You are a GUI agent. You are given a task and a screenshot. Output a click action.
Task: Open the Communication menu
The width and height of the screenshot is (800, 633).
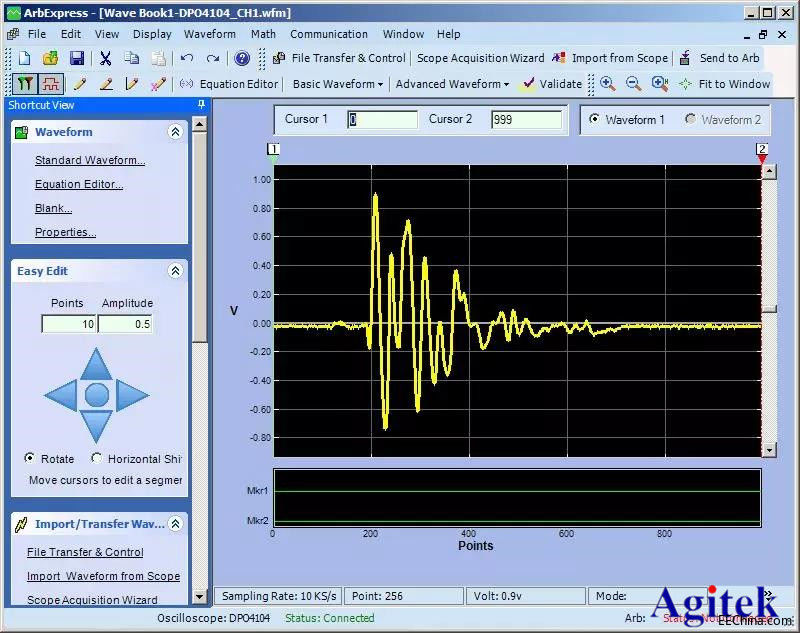pos(329,34)
